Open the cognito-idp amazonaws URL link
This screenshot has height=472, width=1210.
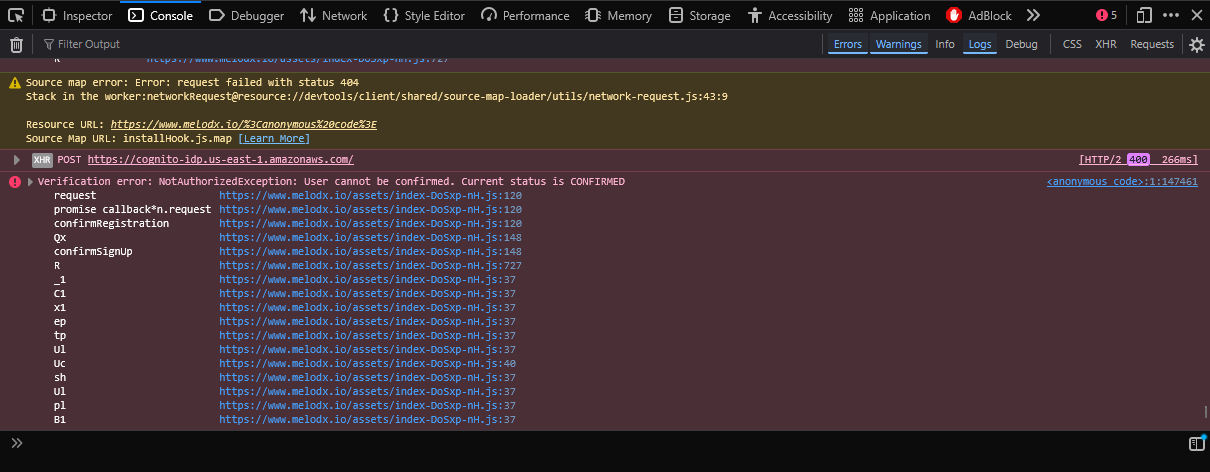(220, 160)
